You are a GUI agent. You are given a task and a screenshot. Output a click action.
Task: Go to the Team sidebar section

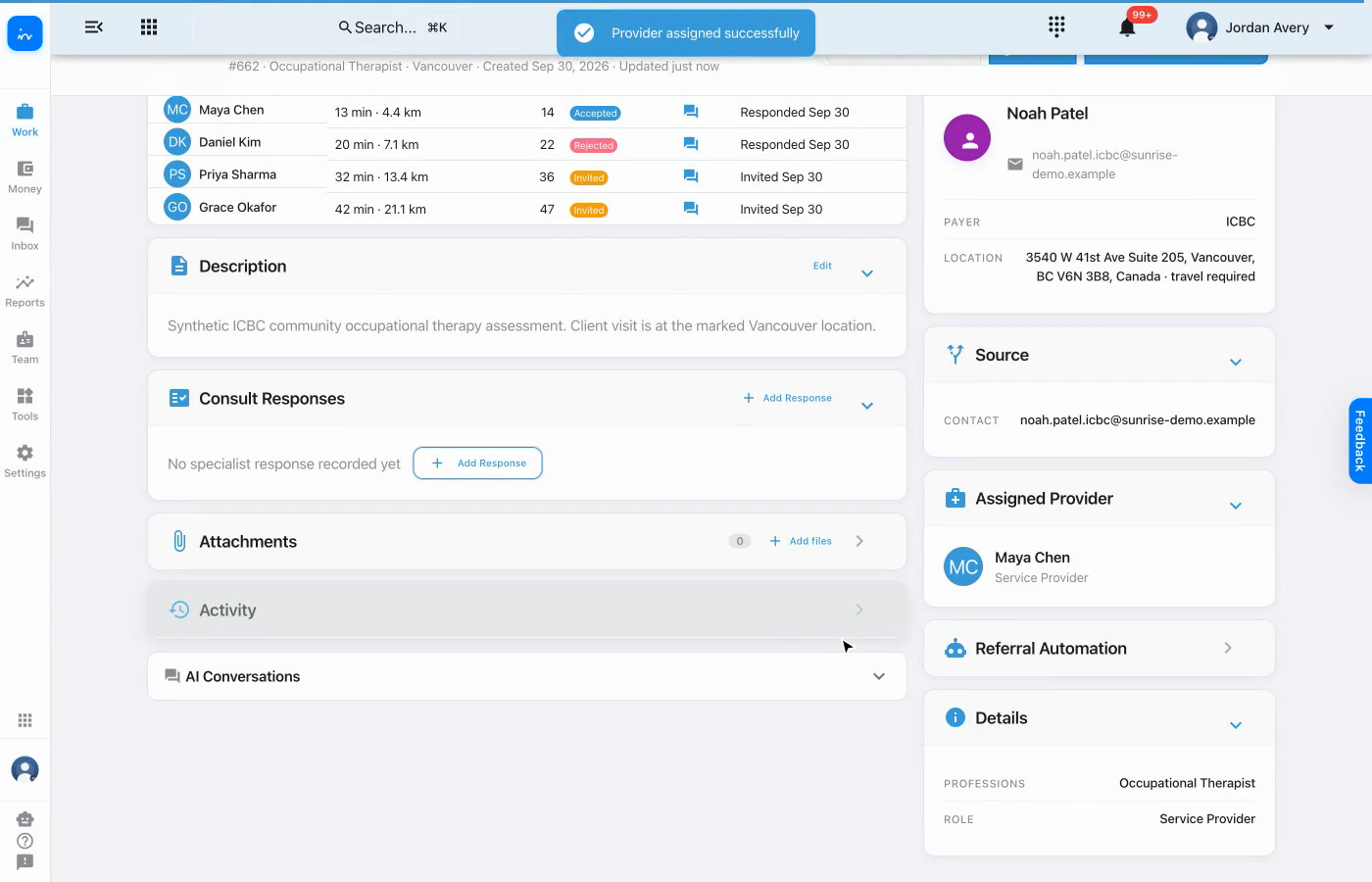pyautogui.click(x=25, y=348)
